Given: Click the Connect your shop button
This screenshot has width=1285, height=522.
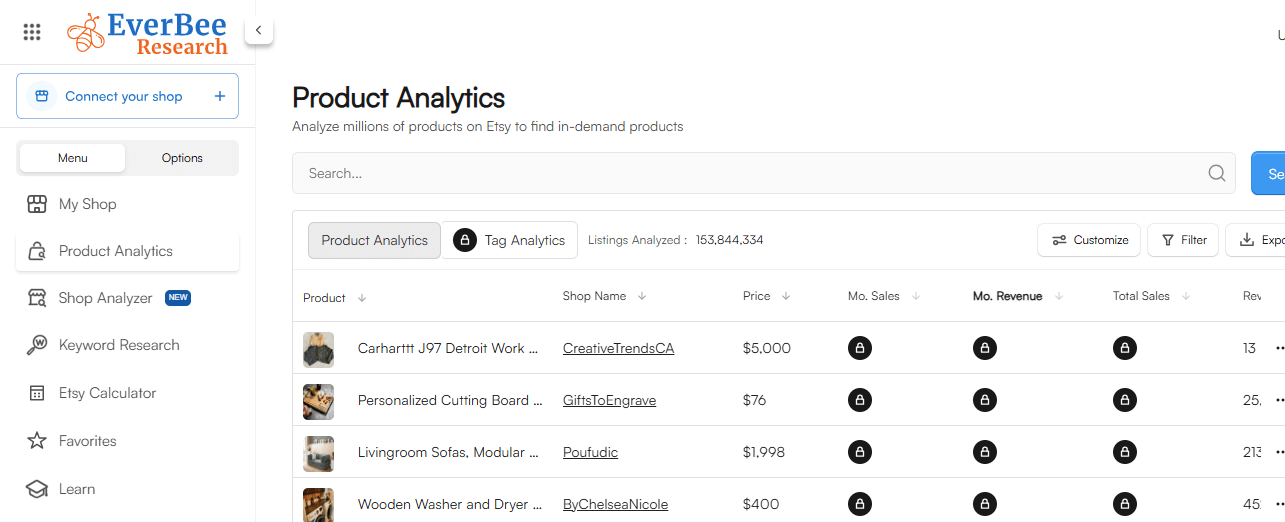Looking at the screenshot, I should tap(127, 96).
